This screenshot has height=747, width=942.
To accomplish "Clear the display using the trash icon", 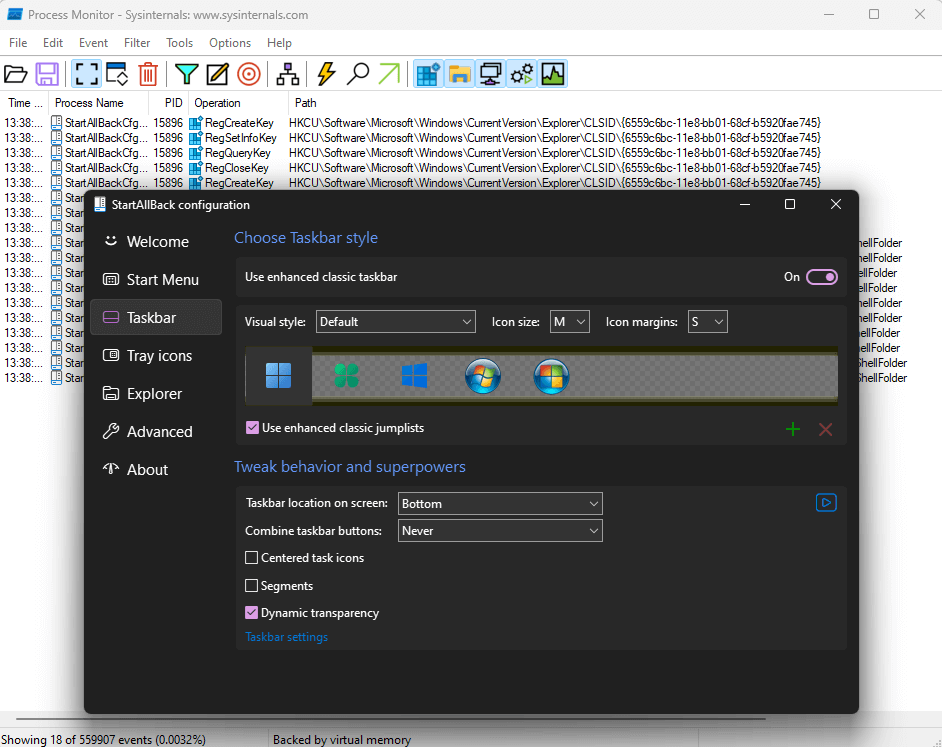I will point(148,75).
